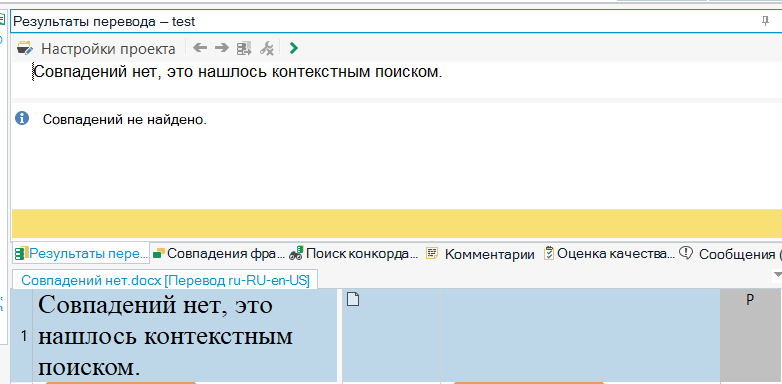Open Настройки проекта project settings
Viewport: 782px width, 384px height.
pyautogui.click(x=108, y=49)
